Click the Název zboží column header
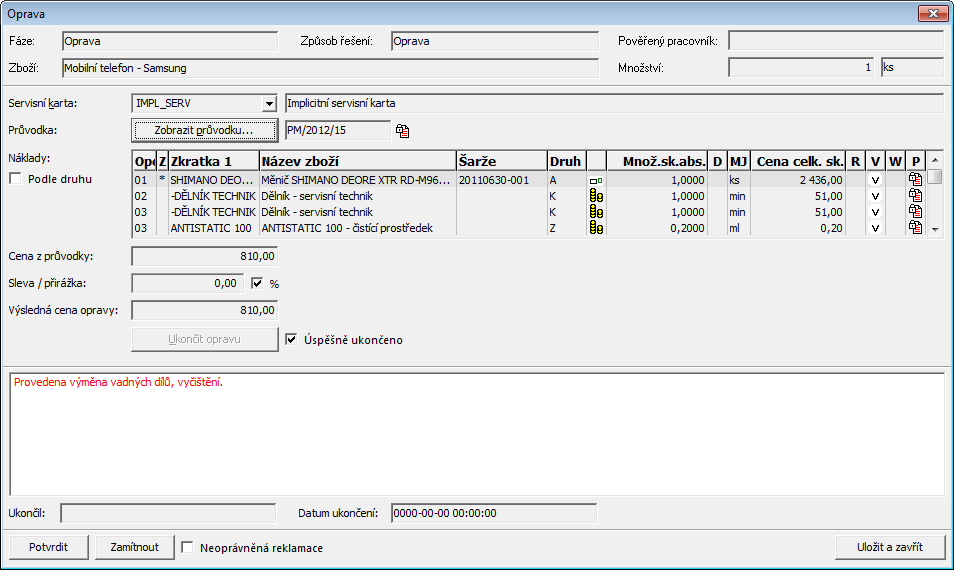Viewport: 954px width, 570px height. pyautogui.click(x=358, y=161)
